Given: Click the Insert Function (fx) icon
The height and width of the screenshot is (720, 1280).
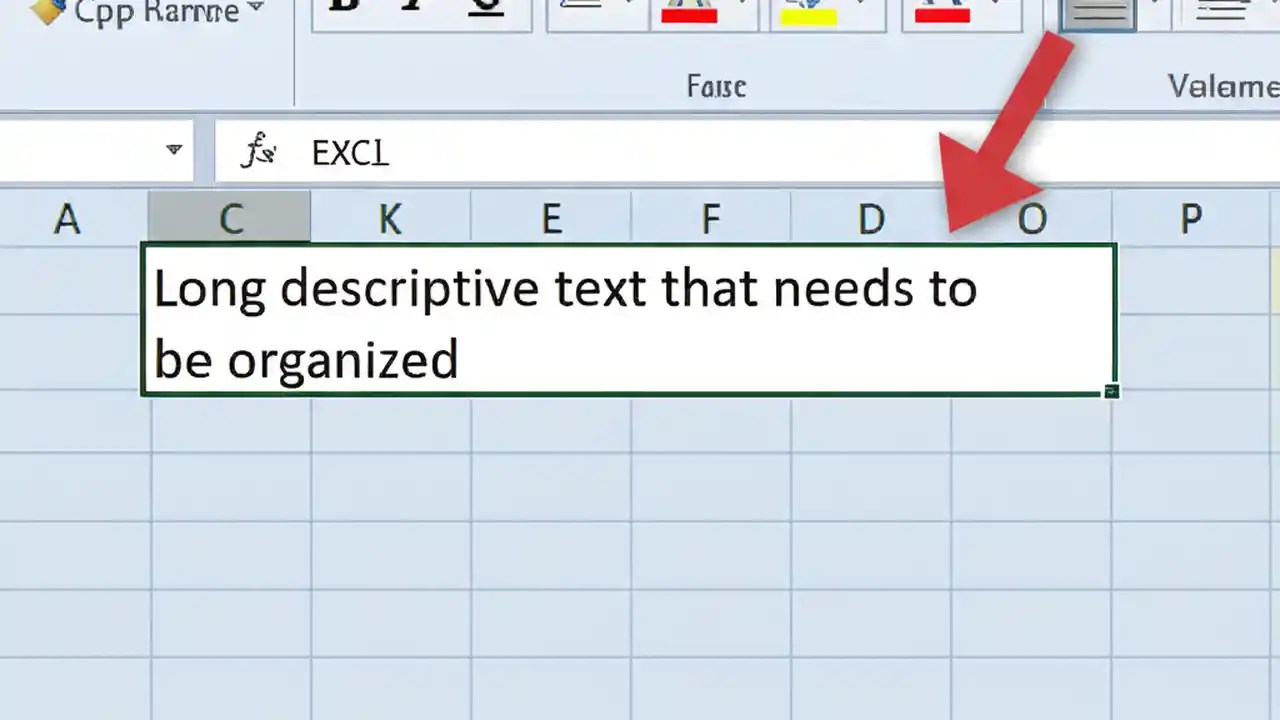Looking at the screenshot, I should [258, 150].
